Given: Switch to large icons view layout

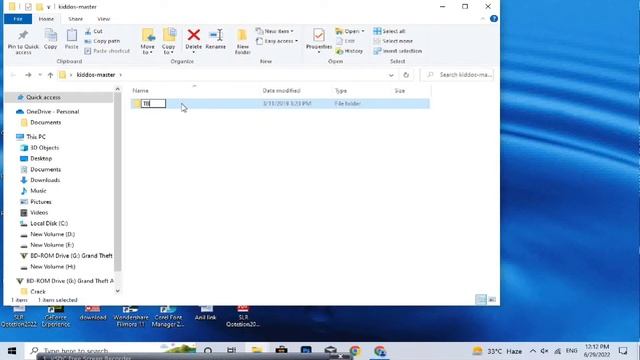Looking at the screenshot, I should click(x=492, y=300).
